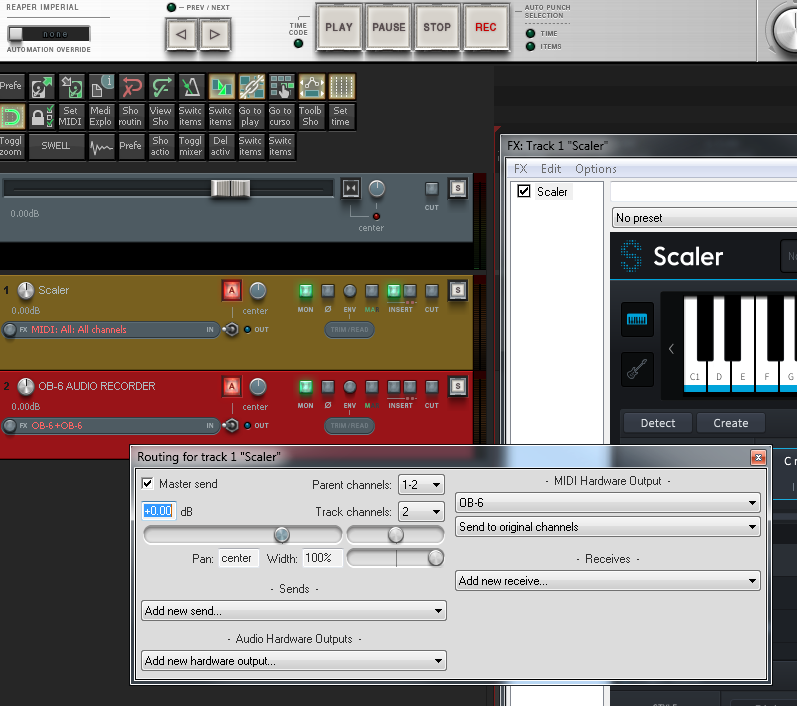
Task: Click the Scaler track ENV envelope button
Action: click(x=350, y=291)
